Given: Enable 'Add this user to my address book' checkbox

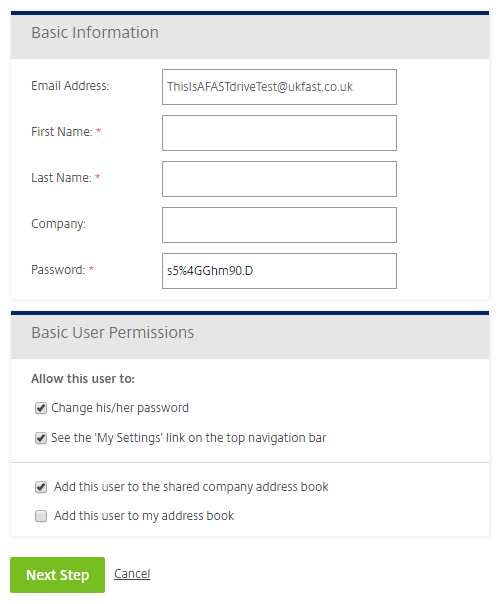Looking at the screenshot, I should (x=41, y=516).
